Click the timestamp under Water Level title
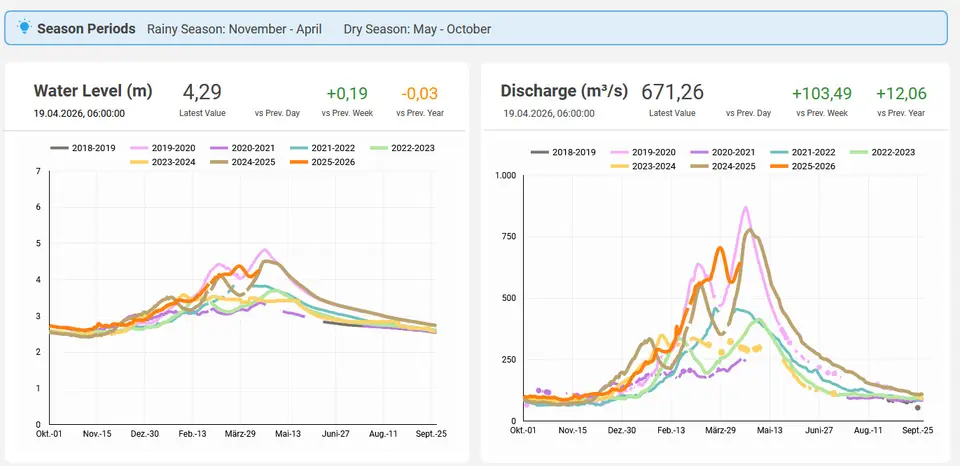Viewport: 960px width, 466px height. pos(80,113)
